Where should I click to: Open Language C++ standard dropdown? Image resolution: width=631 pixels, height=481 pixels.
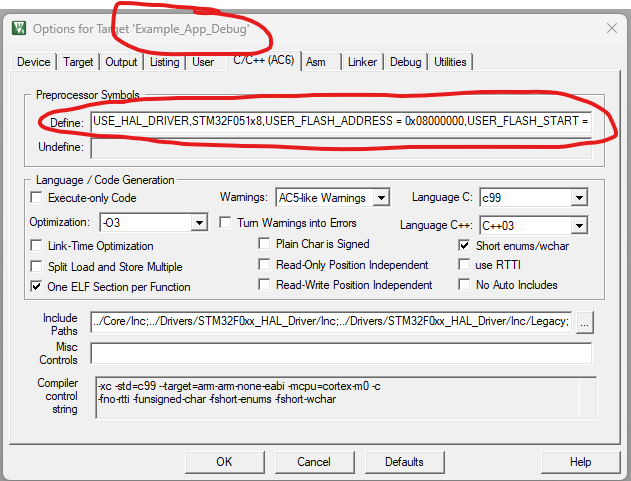(579, 226)
